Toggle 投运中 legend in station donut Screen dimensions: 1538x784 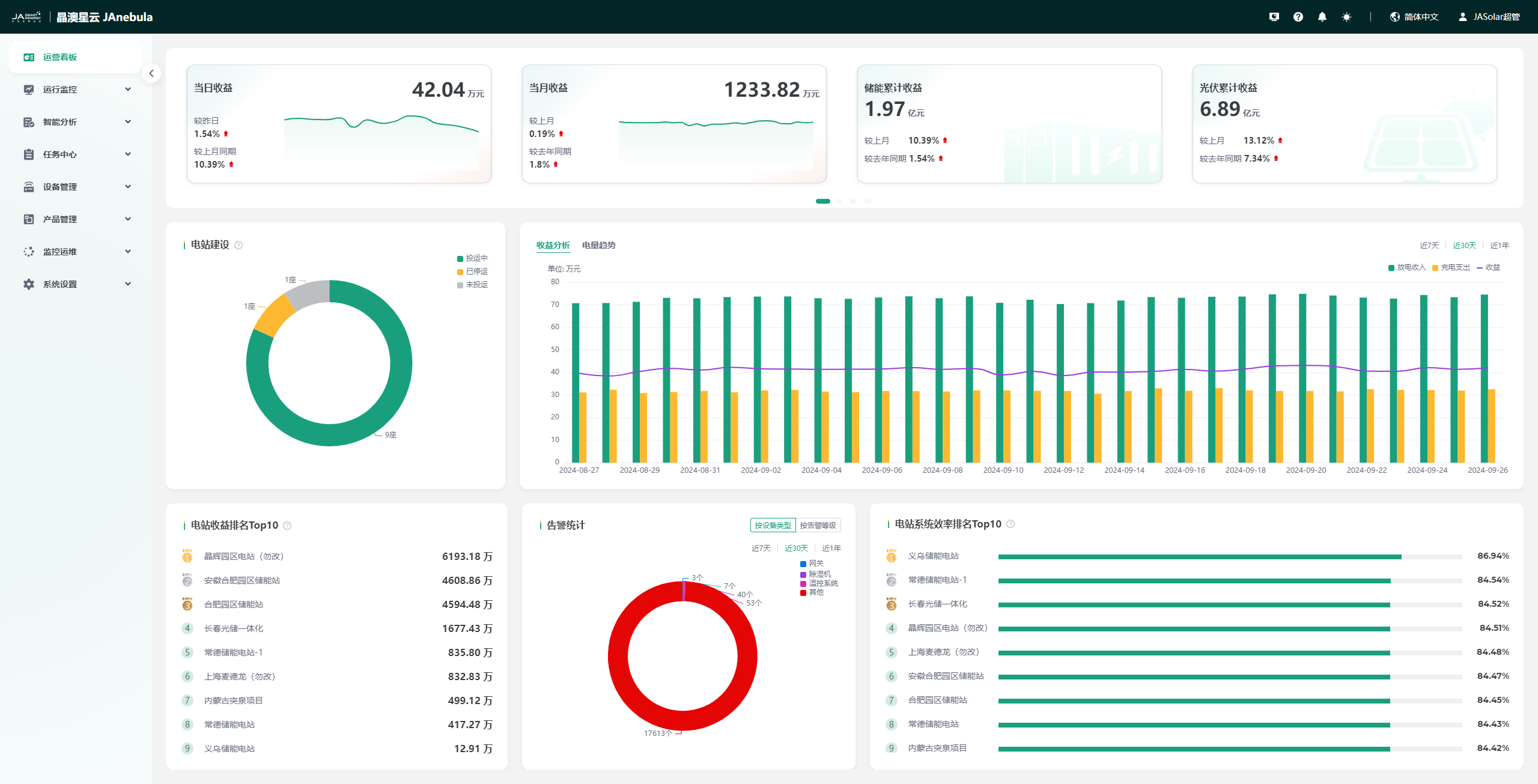(x=472, y=258)
